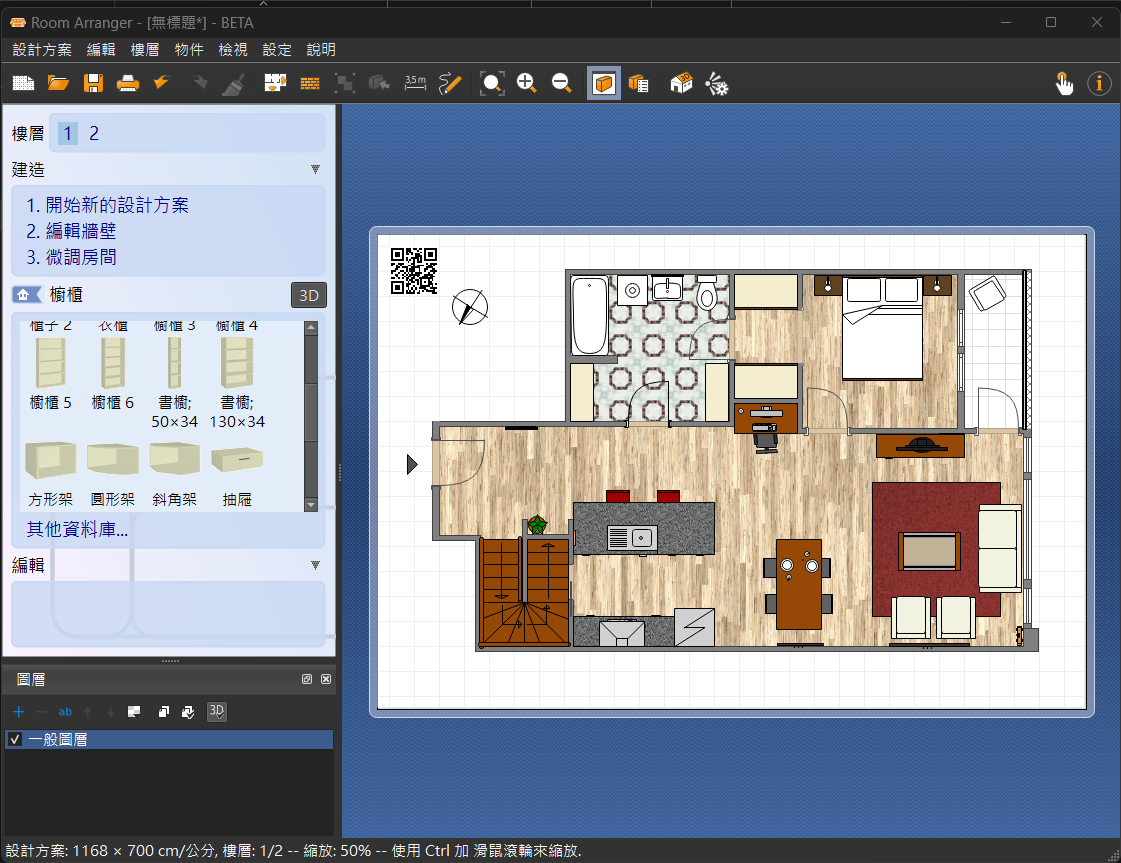Click the Save project floppy disk icon
Image resolution: width=1121 pixels, height=863 pixels.
point(93,84)
